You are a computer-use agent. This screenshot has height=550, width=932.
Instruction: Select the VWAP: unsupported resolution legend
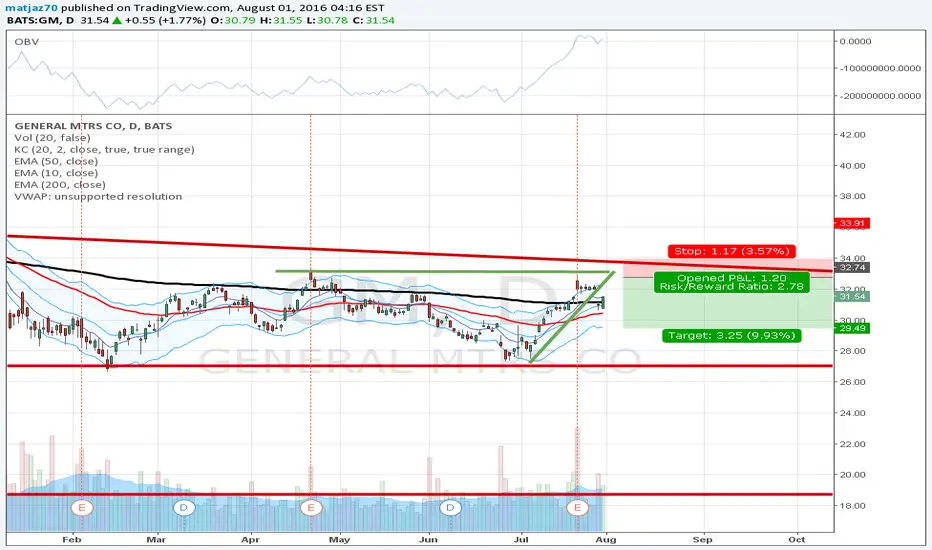pyautogui.click(x=98, y=196)
